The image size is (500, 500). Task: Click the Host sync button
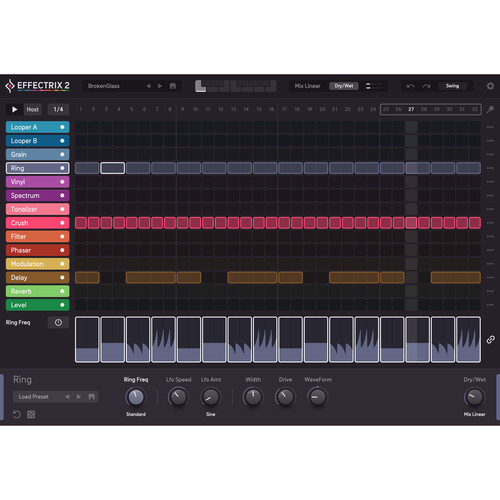coord(32,109)
